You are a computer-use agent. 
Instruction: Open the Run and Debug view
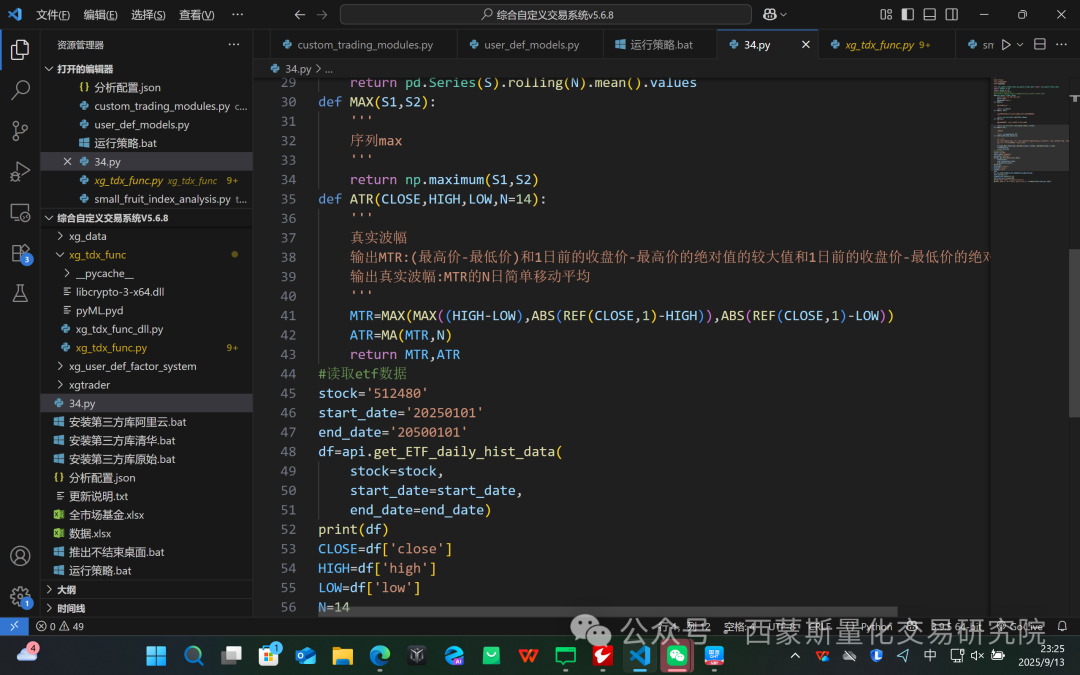point(20,171)
